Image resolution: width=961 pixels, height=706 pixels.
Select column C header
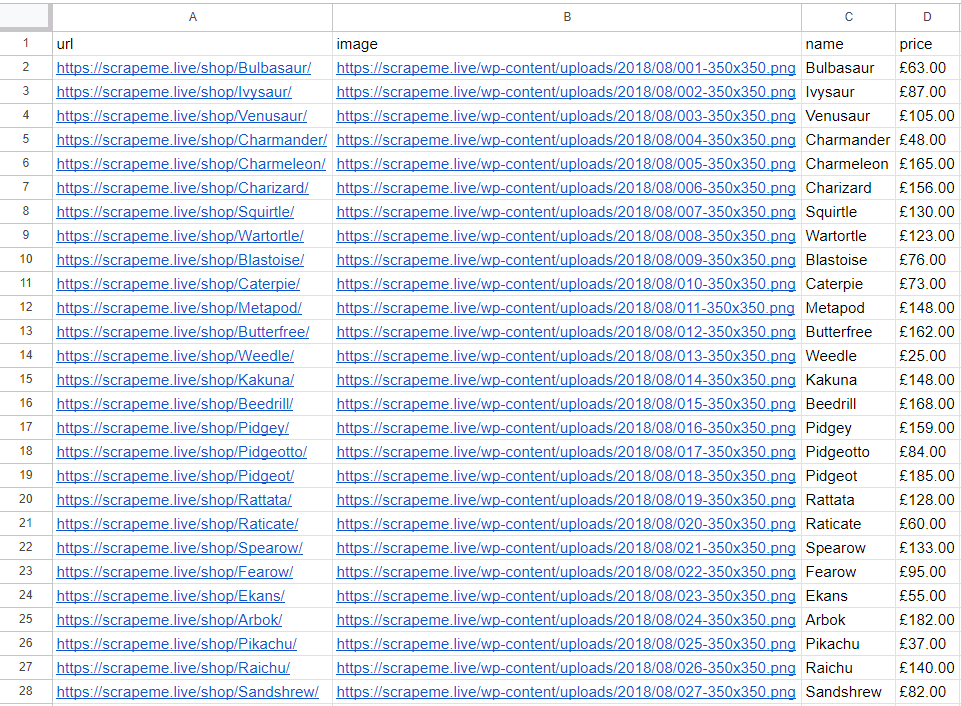pos(848,17)
